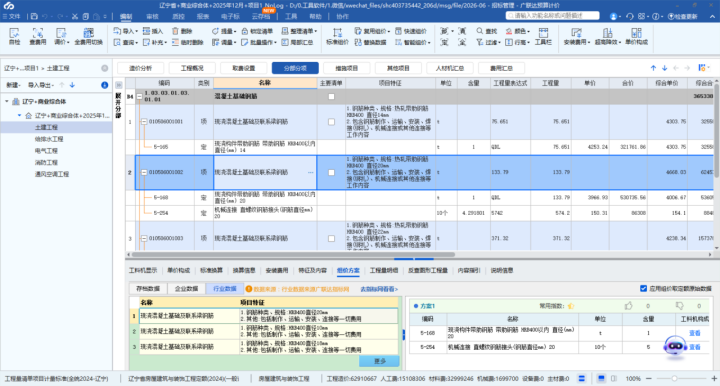Click the cut scissors icon

pos(74,16)
